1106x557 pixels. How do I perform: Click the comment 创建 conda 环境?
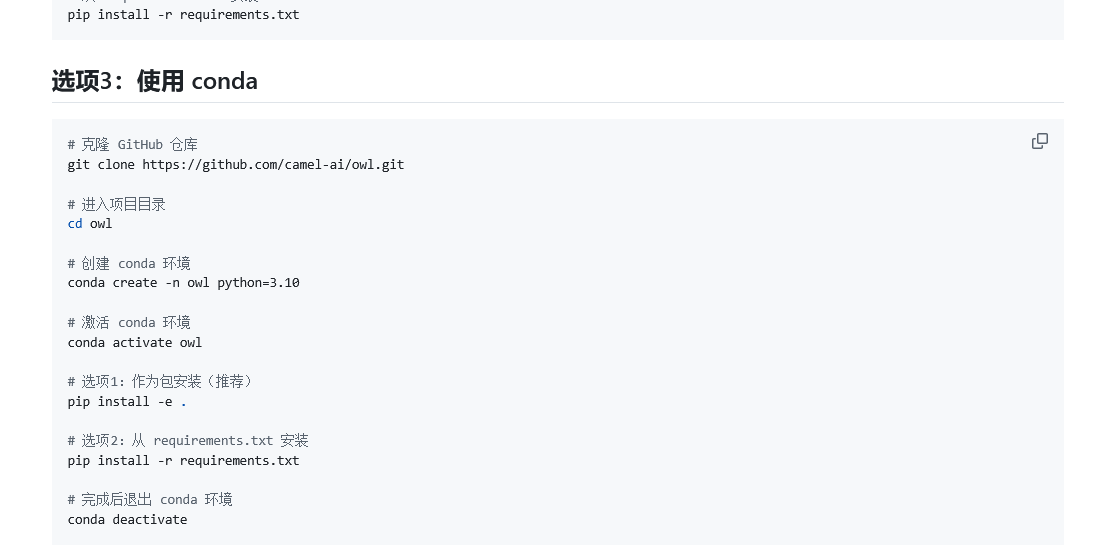129,263
